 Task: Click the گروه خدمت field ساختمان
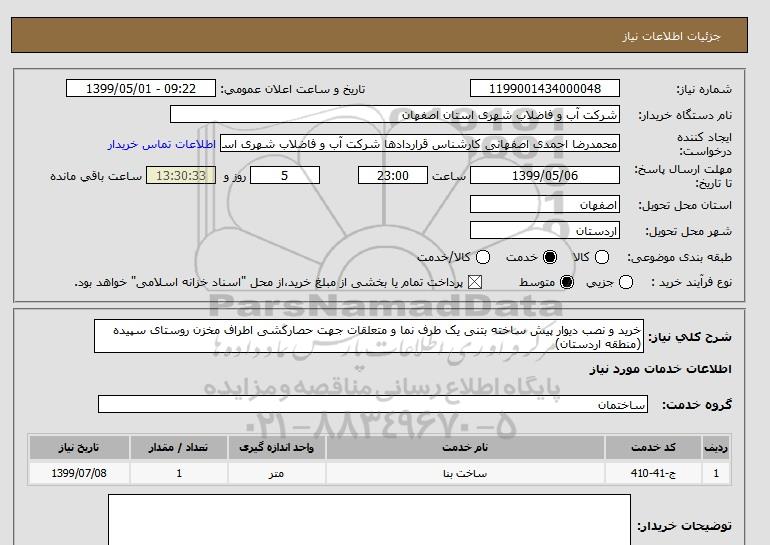click(x=373, y=405)
